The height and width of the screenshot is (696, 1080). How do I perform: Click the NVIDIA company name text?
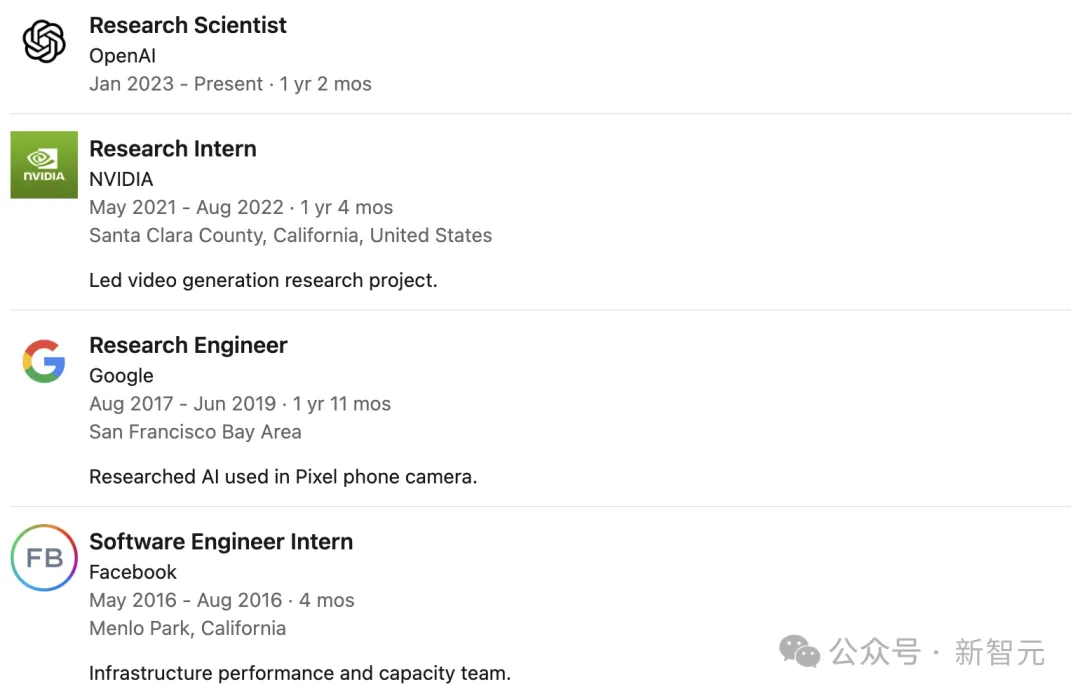[121, 180]
